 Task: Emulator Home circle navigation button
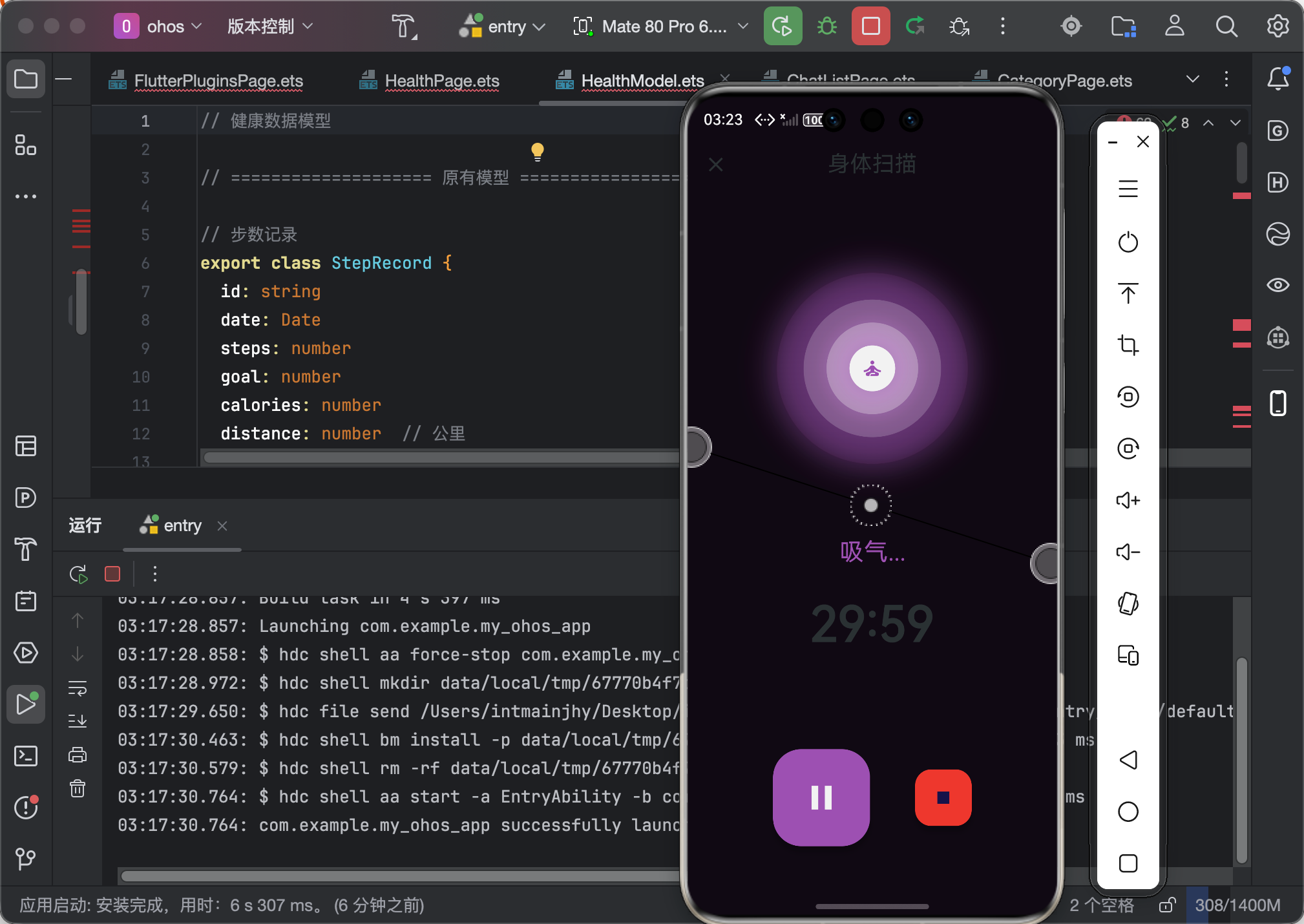[x=1128, y=812]
